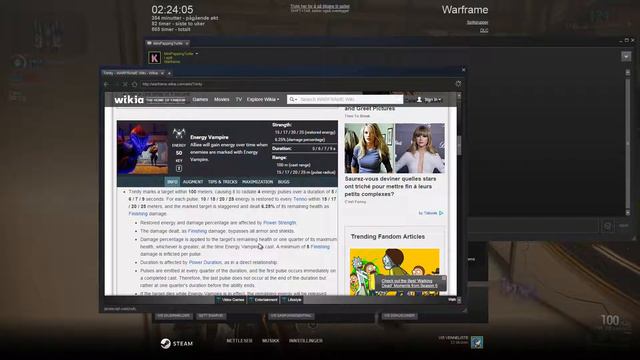The width and height of the screenshot is (640, 360).
Task: Close the Walking Dead popup tooltip
Action: [x=444, y=278]
